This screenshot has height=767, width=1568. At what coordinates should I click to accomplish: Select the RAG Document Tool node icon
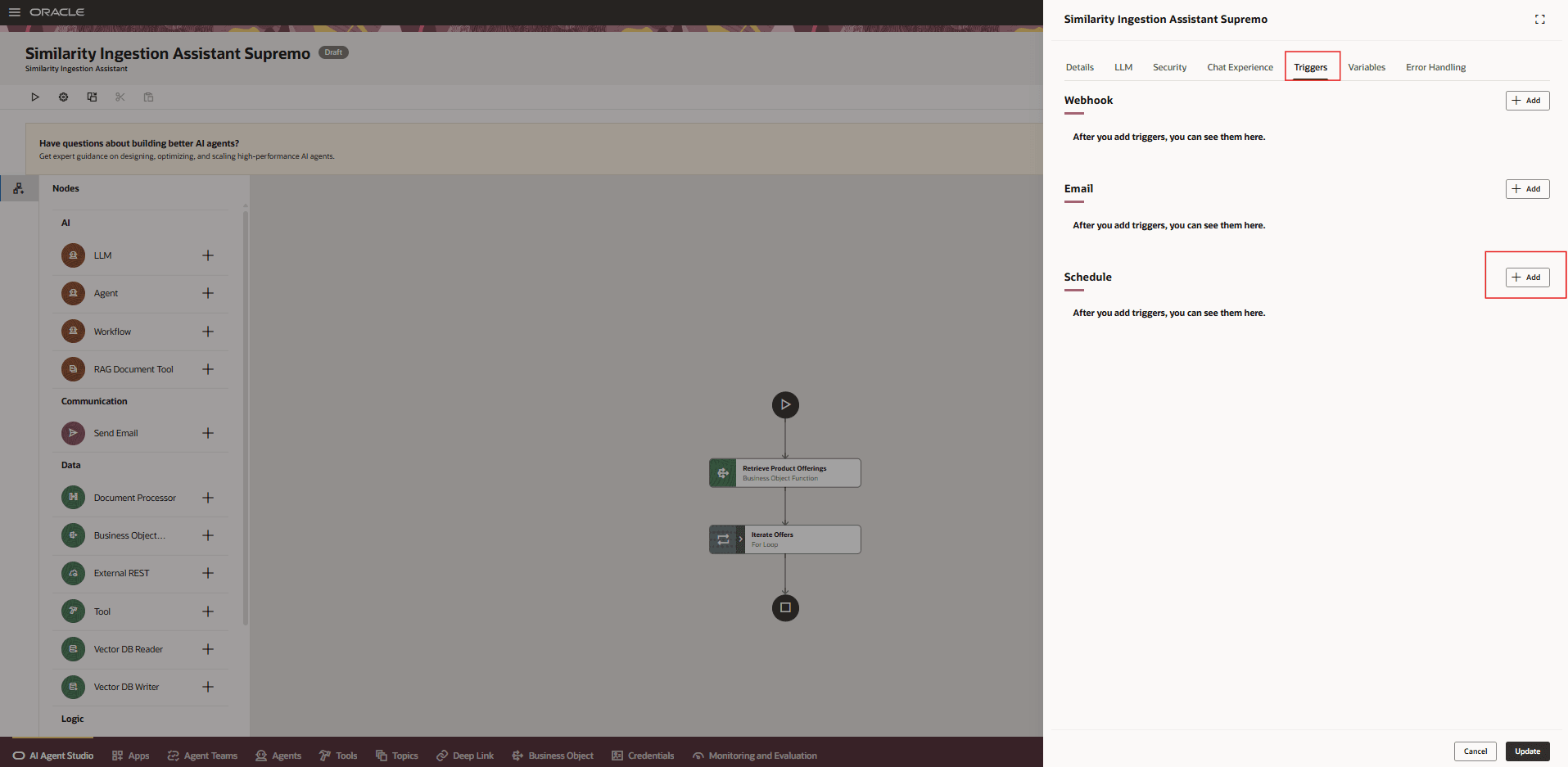(x=73, y=368)
